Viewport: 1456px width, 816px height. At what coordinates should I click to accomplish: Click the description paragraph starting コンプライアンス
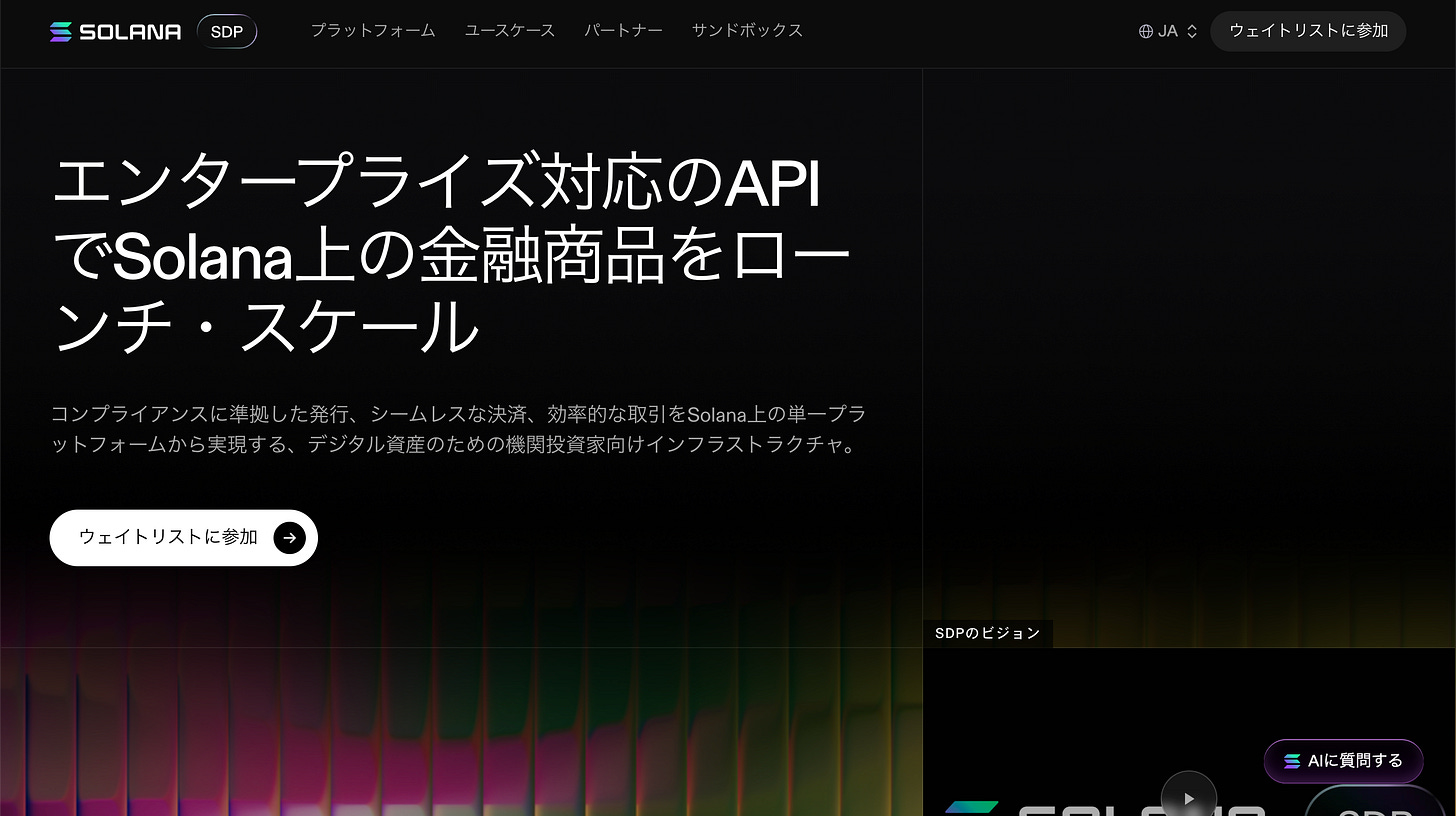point(458,429)
